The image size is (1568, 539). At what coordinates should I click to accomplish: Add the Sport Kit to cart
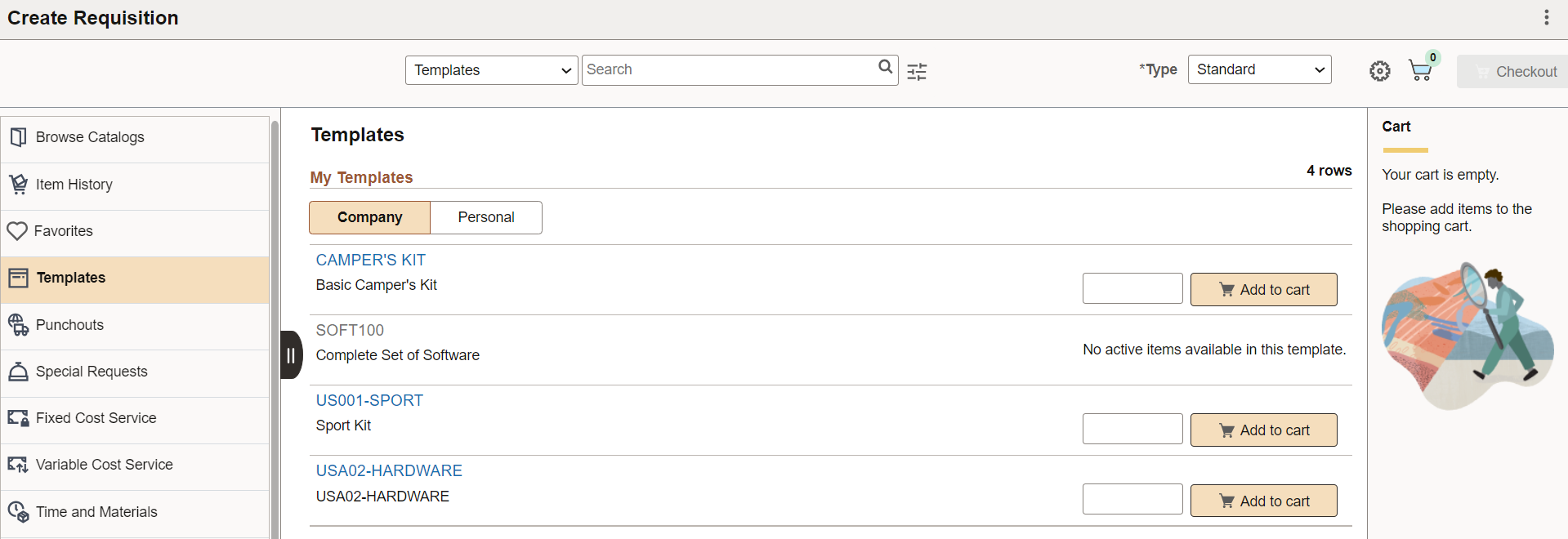tap(1263, 430)
